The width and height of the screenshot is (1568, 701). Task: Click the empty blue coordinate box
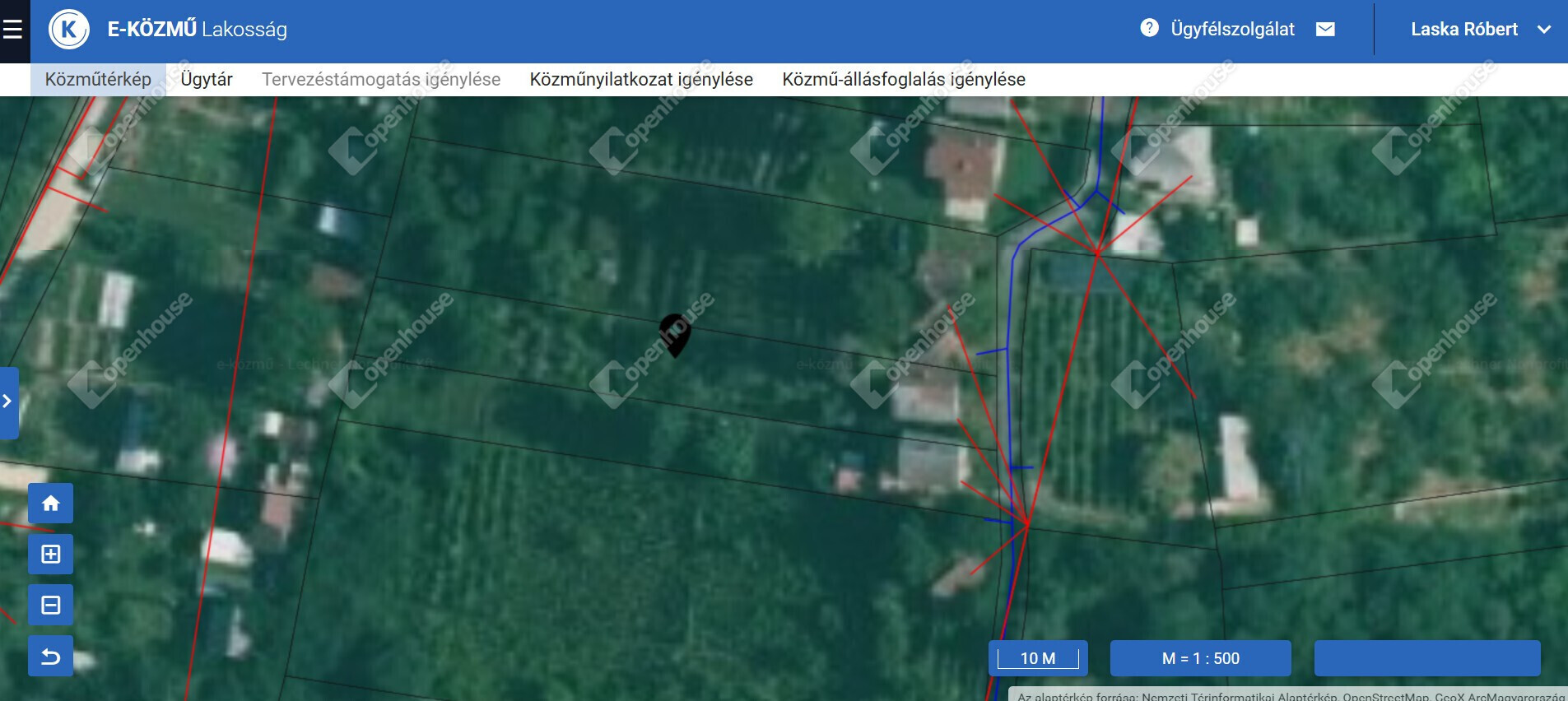pyautogui.click(x=1427, y=658)
